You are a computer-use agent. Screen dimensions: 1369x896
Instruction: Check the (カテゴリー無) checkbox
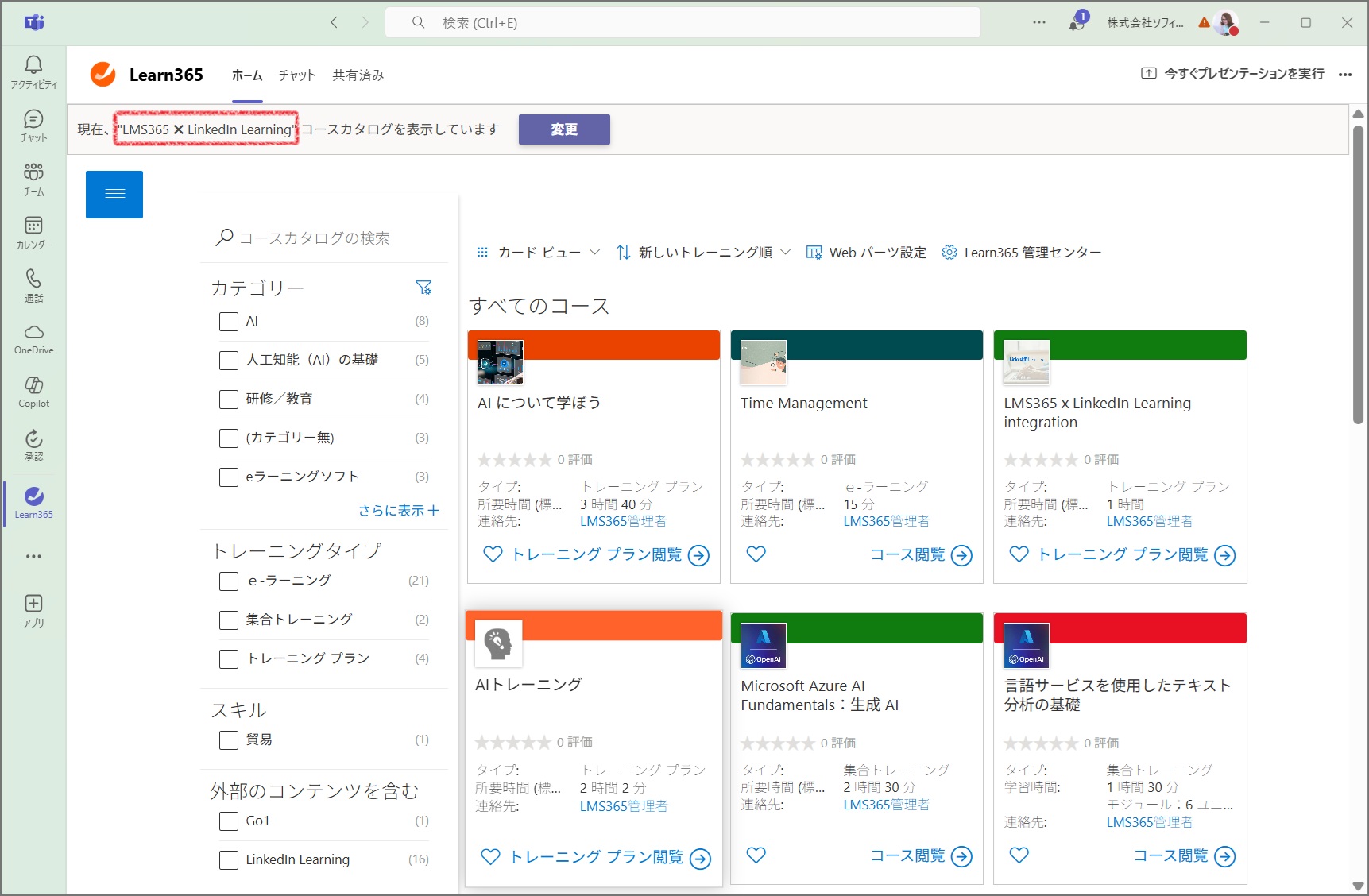point(229,438)
